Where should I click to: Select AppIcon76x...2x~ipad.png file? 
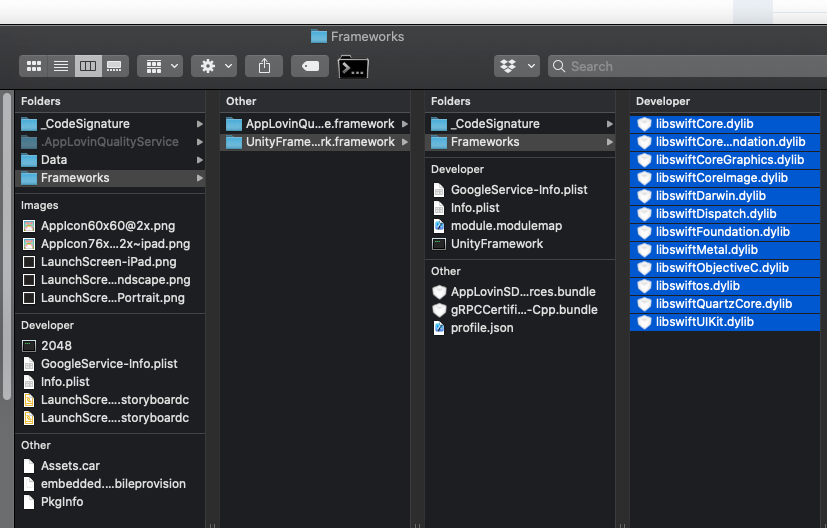(110, 244)
